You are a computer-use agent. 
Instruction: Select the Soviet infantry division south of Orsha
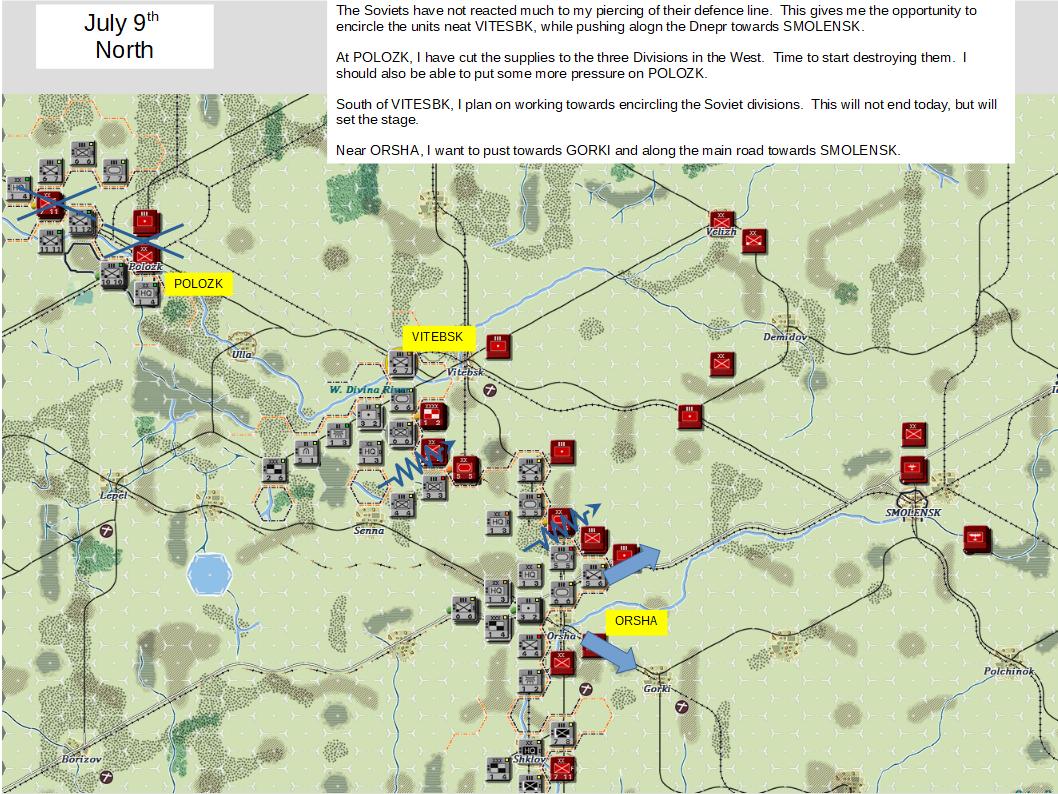pyautogui.click(x=562, y=662)
